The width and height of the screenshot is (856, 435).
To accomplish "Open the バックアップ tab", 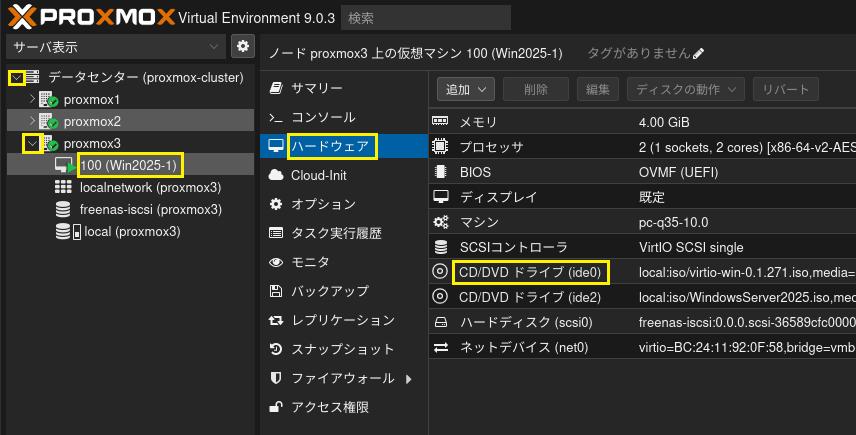I will (x=344, y=291).
